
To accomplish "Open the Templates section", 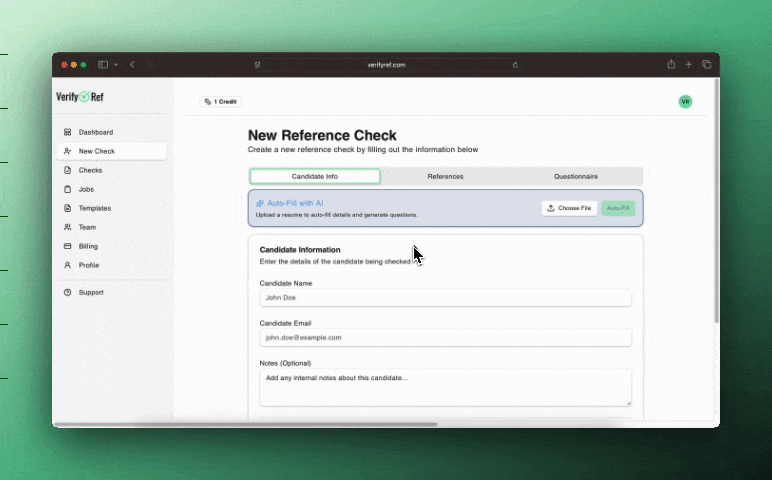I will (94, 208).
